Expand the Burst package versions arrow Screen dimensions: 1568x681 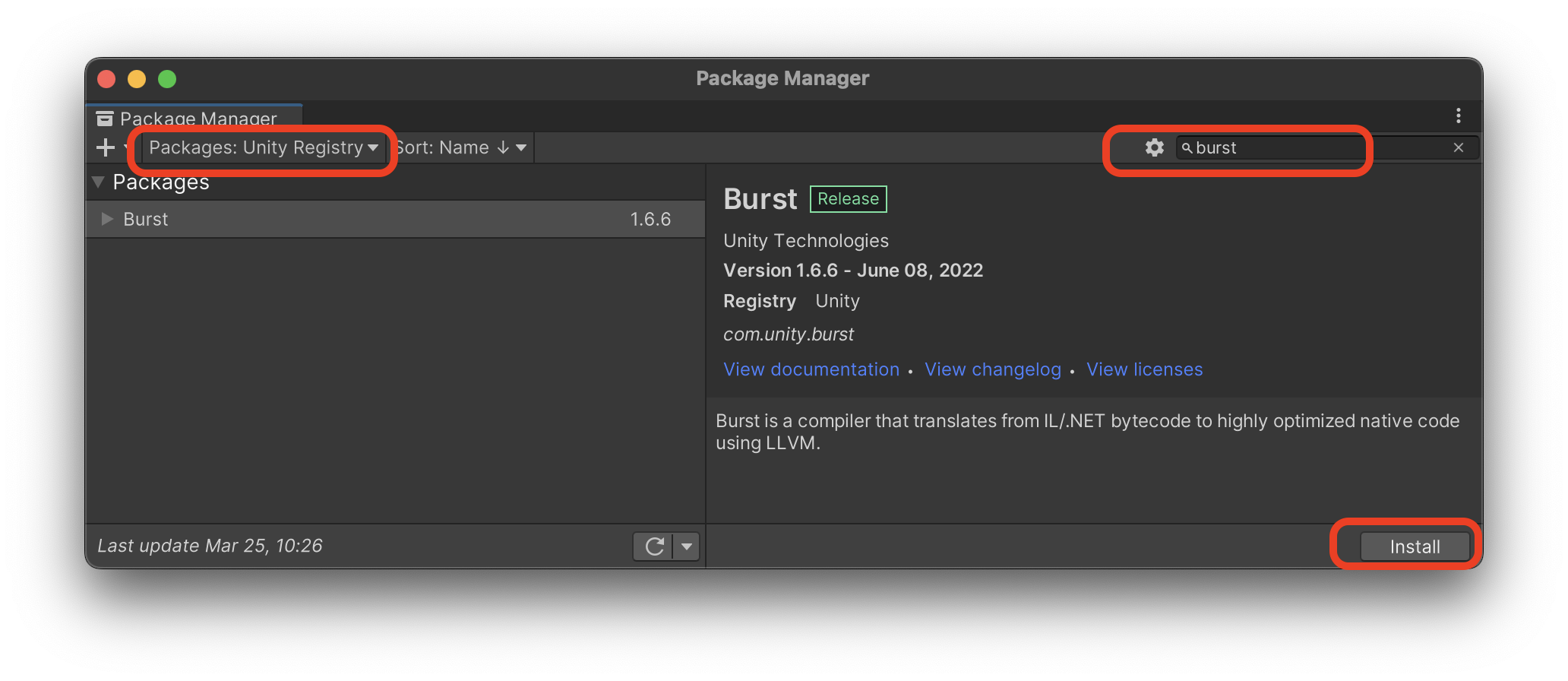[x=107, y=219]
